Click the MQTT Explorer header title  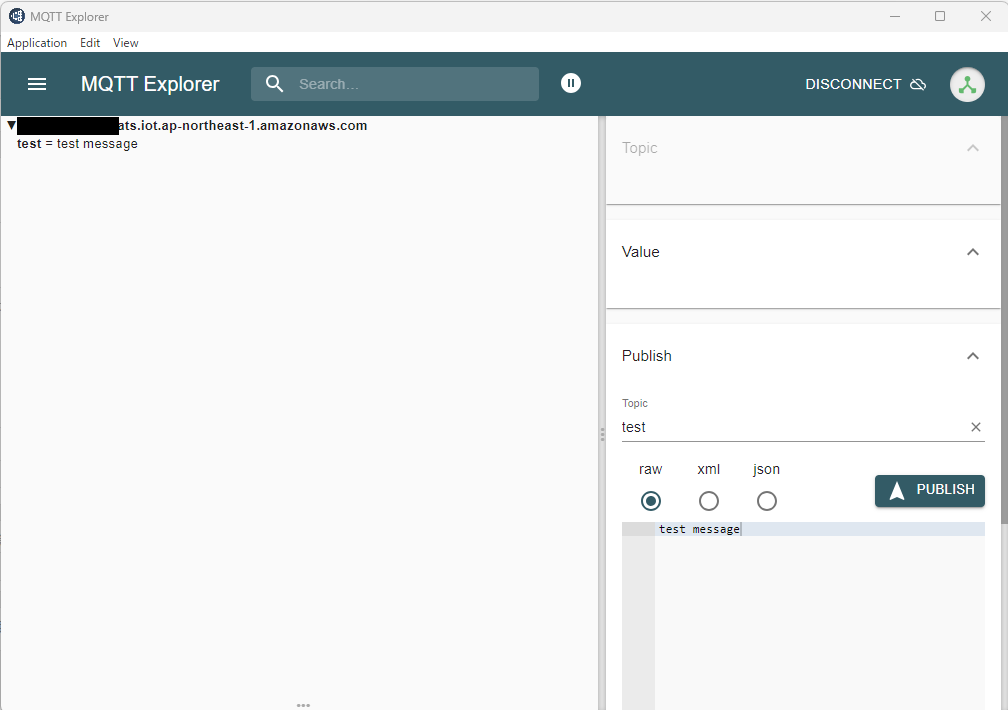click(150, 84)
